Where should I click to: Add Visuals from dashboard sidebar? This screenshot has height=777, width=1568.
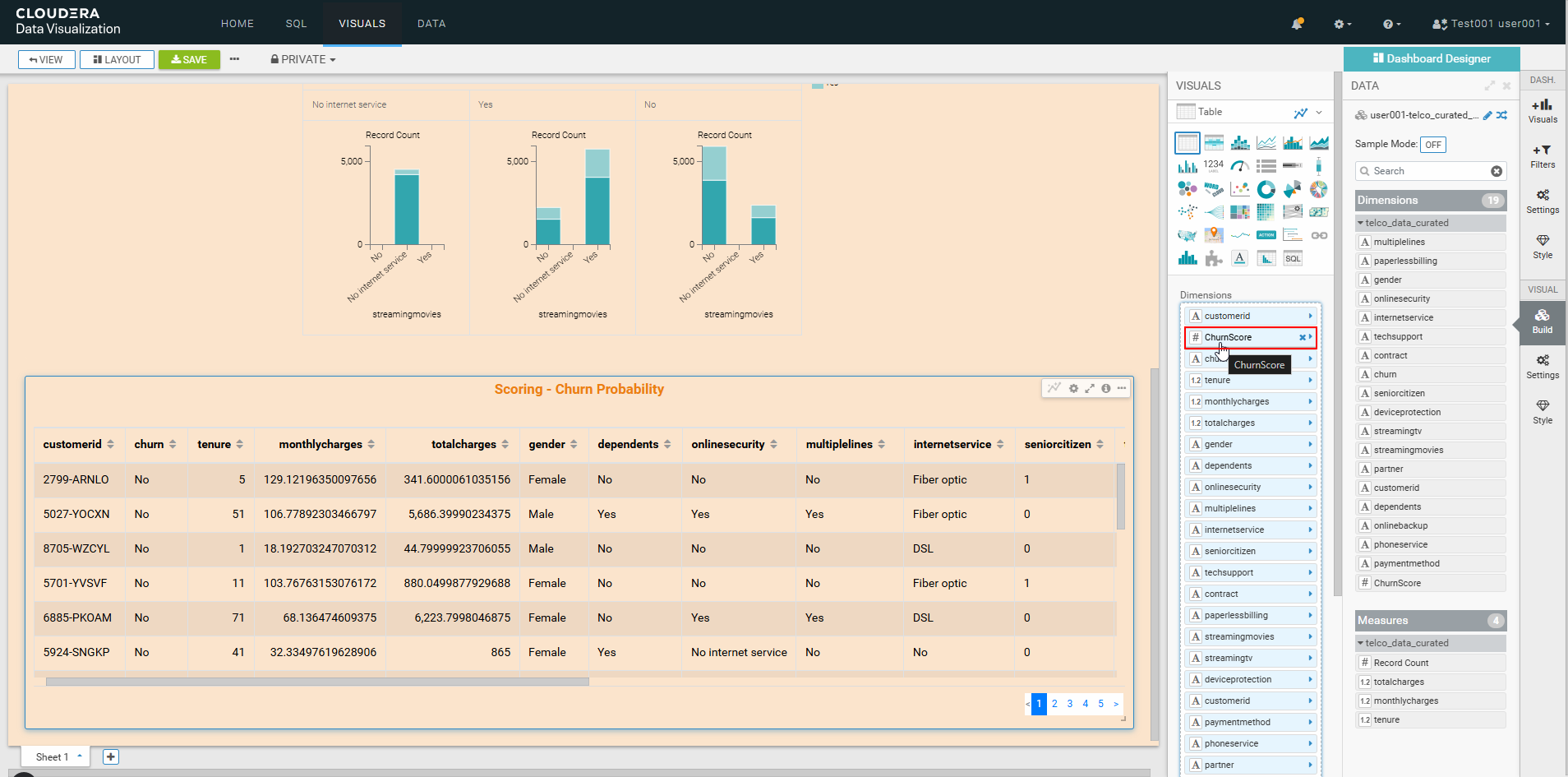tap(1543, 111)
